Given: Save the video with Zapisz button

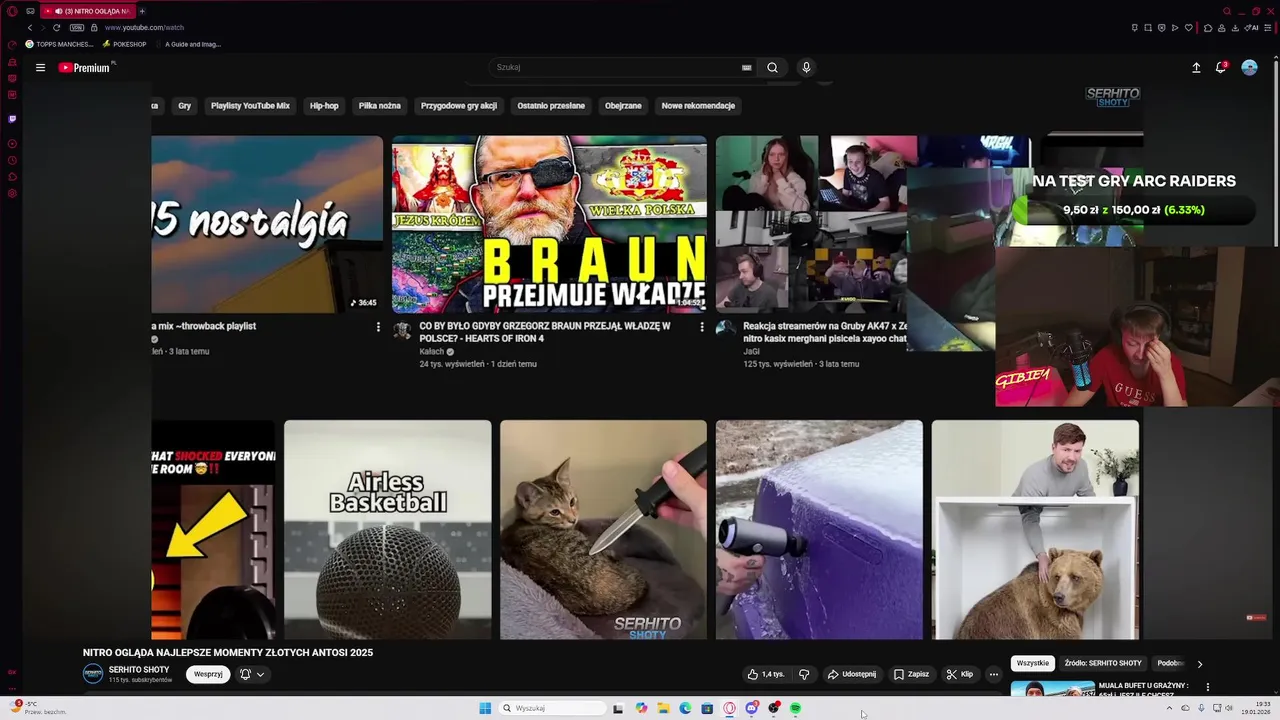Looking at the screenshot, I should tap(911, 674).
